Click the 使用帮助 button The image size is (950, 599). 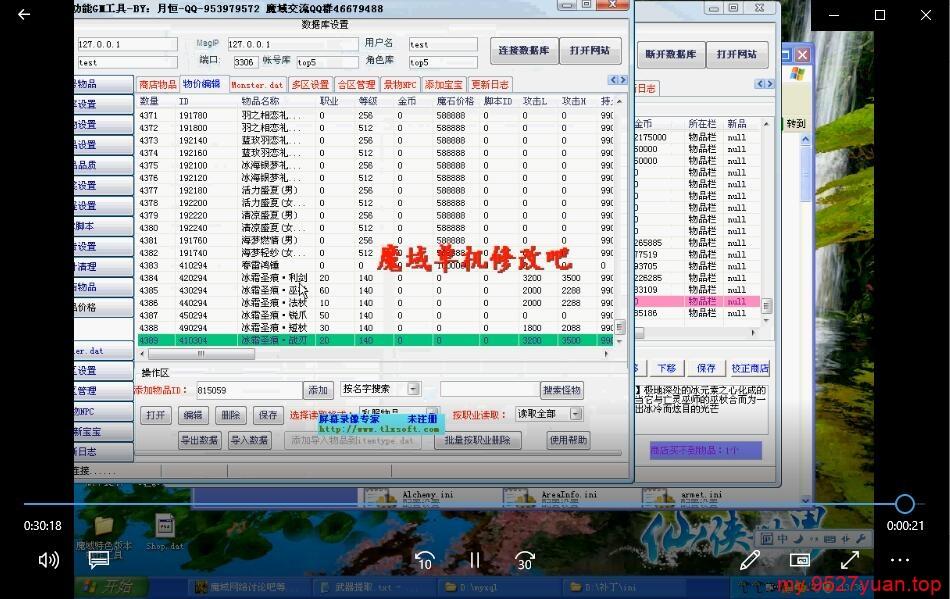tap(568, 440)
